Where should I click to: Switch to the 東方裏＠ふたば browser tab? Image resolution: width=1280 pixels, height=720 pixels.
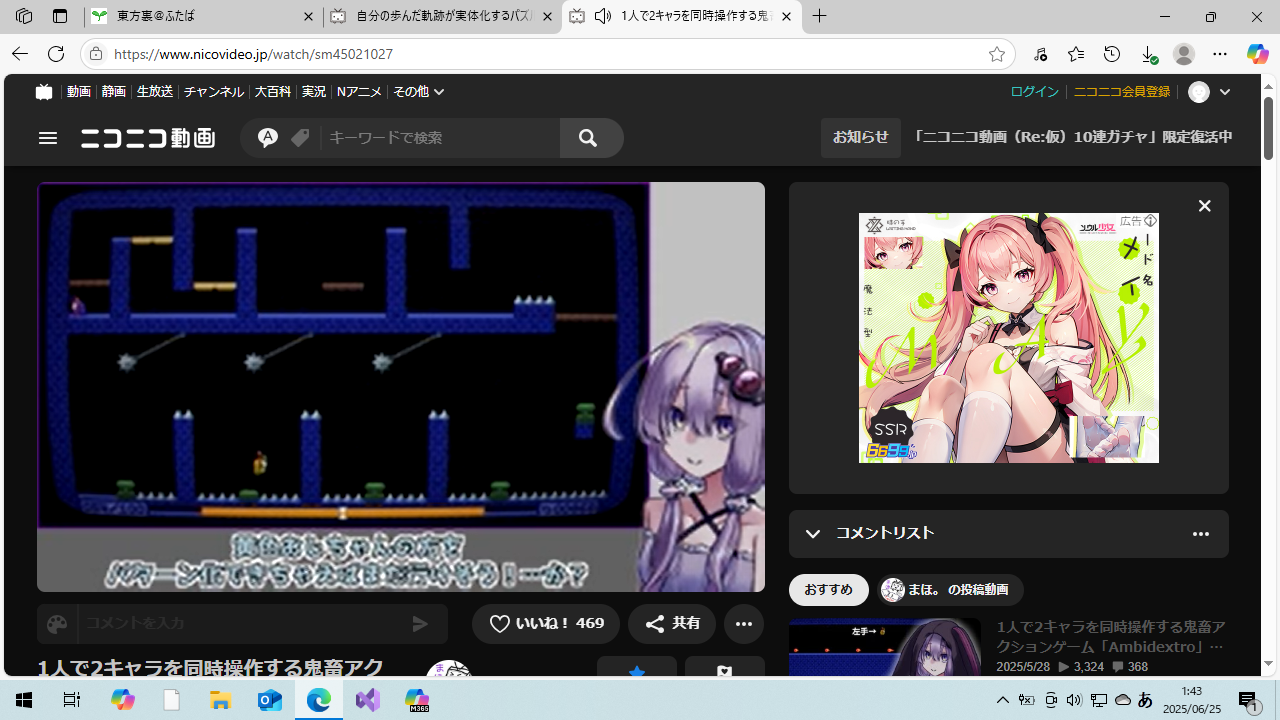point(203,17)
